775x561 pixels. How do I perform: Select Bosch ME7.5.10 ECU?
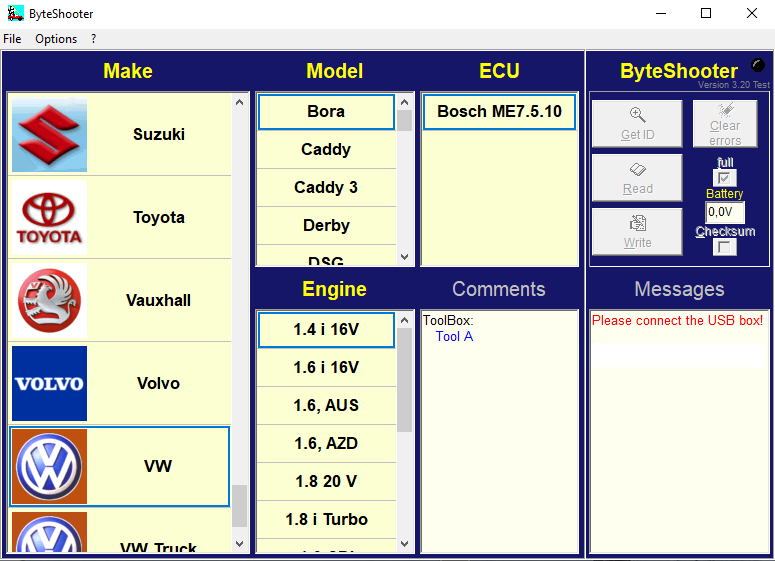pos(500,112)
